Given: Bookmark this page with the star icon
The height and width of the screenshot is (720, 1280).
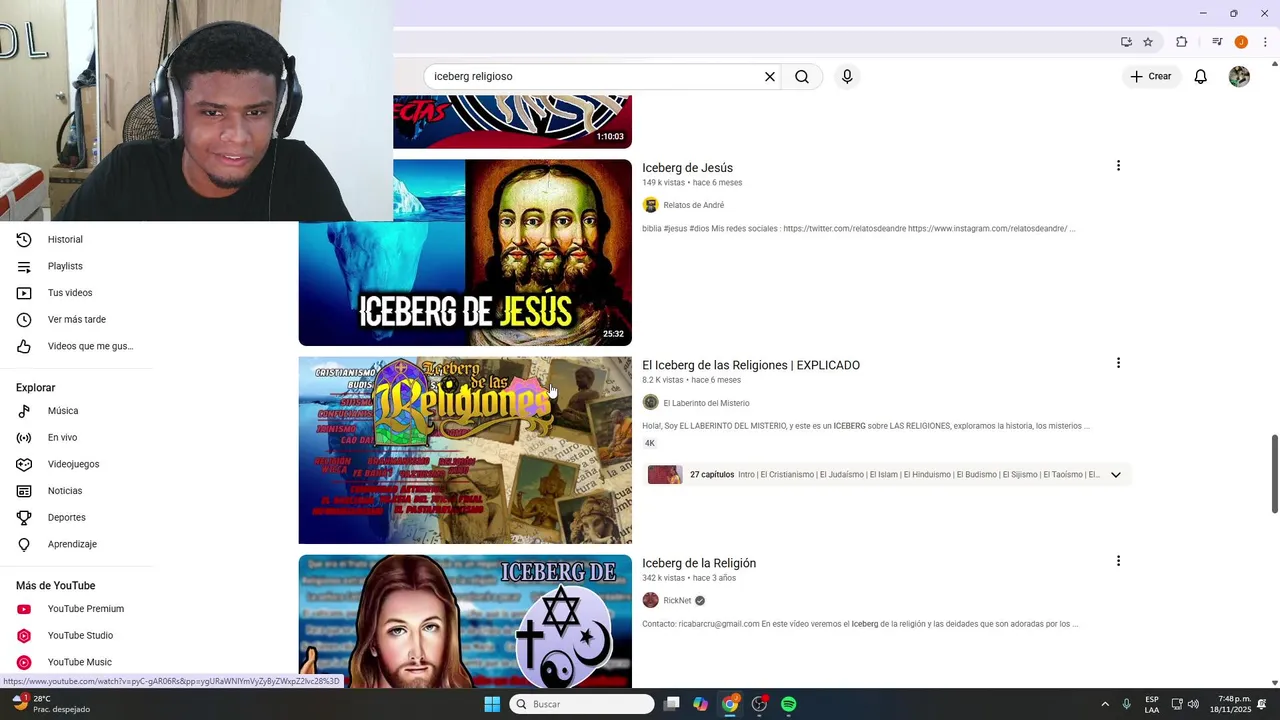Looking at the screenshot, I should pyautogui.click(x=1148, y=42).
